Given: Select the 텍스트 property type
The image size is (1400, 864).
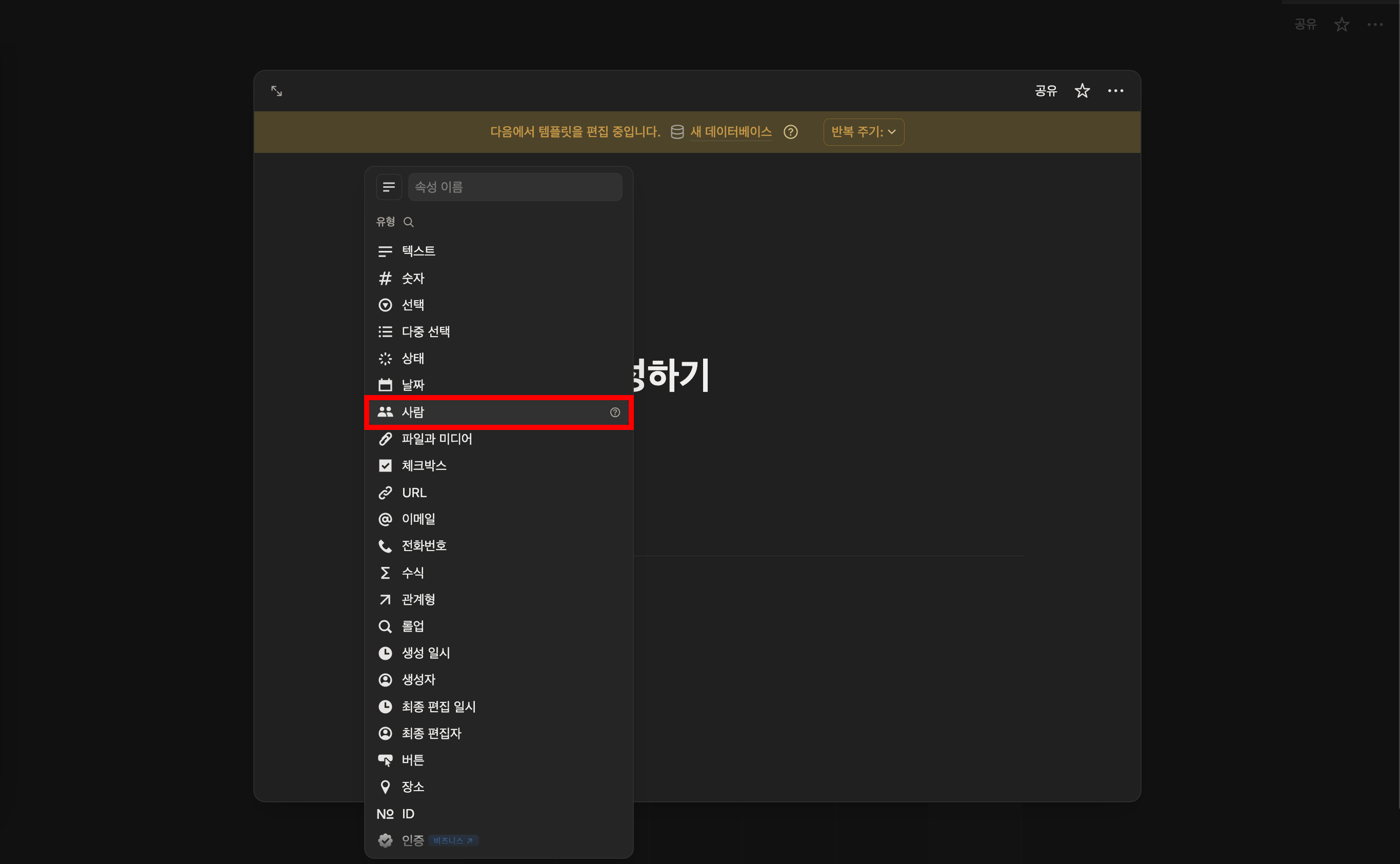Looking at the screenshot, I should [x=418, y=251].
